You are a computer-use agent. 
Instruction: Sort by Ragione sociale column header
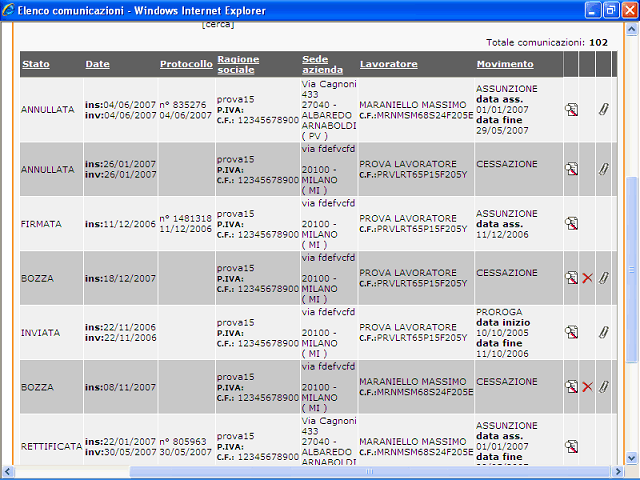click(238, 64)
